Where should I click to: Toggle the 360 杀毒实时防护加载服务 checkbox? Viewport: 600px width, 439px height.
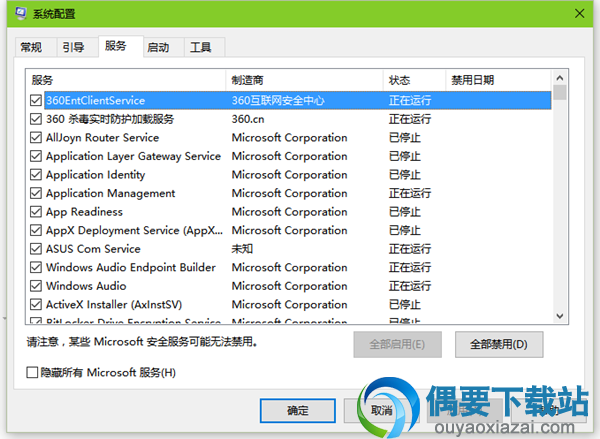(36, 119)
